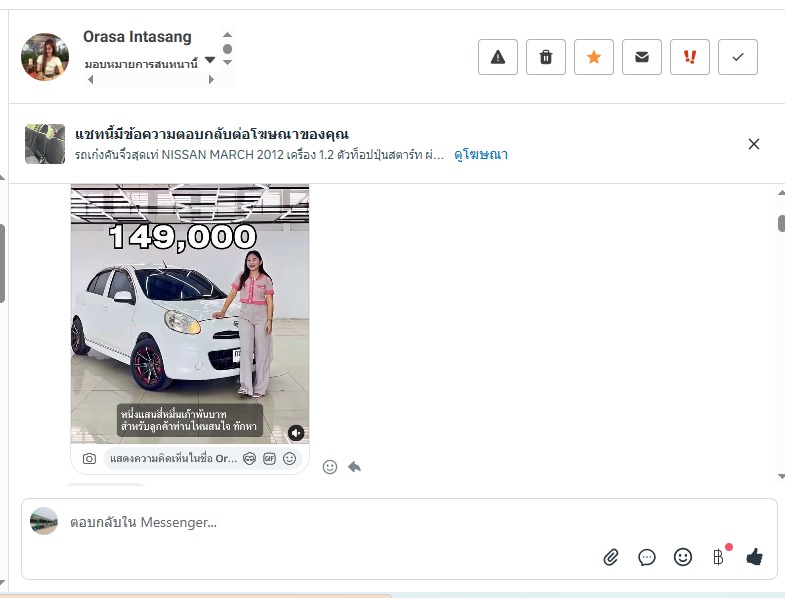Image resolution: width=785 pixels, height=598 pixels.
Task: Reply to the video message arrow
Action: (354, 467)
